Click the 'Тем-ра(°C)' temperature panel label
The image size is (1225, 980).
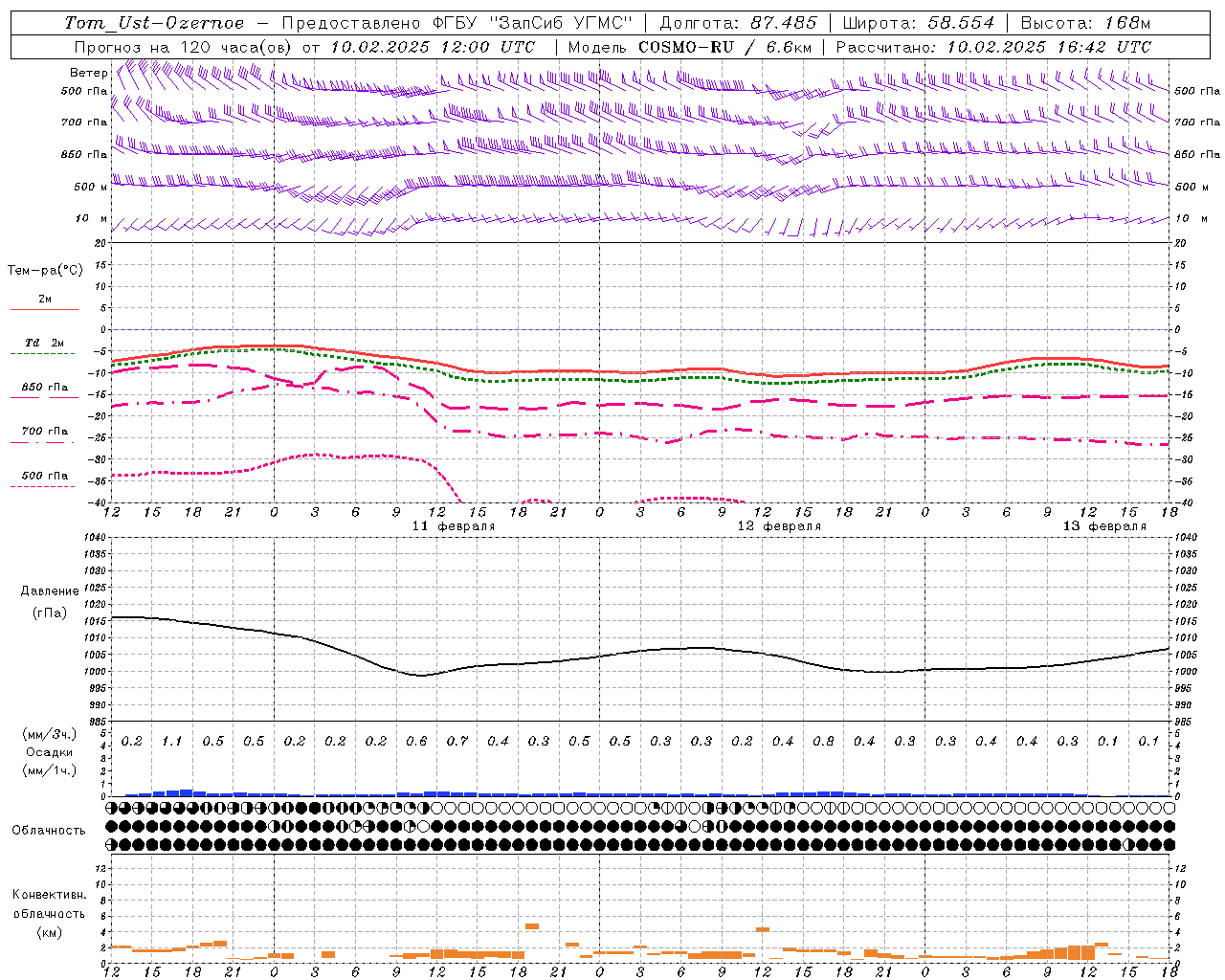pyautogui.click(x=45, y=271)
